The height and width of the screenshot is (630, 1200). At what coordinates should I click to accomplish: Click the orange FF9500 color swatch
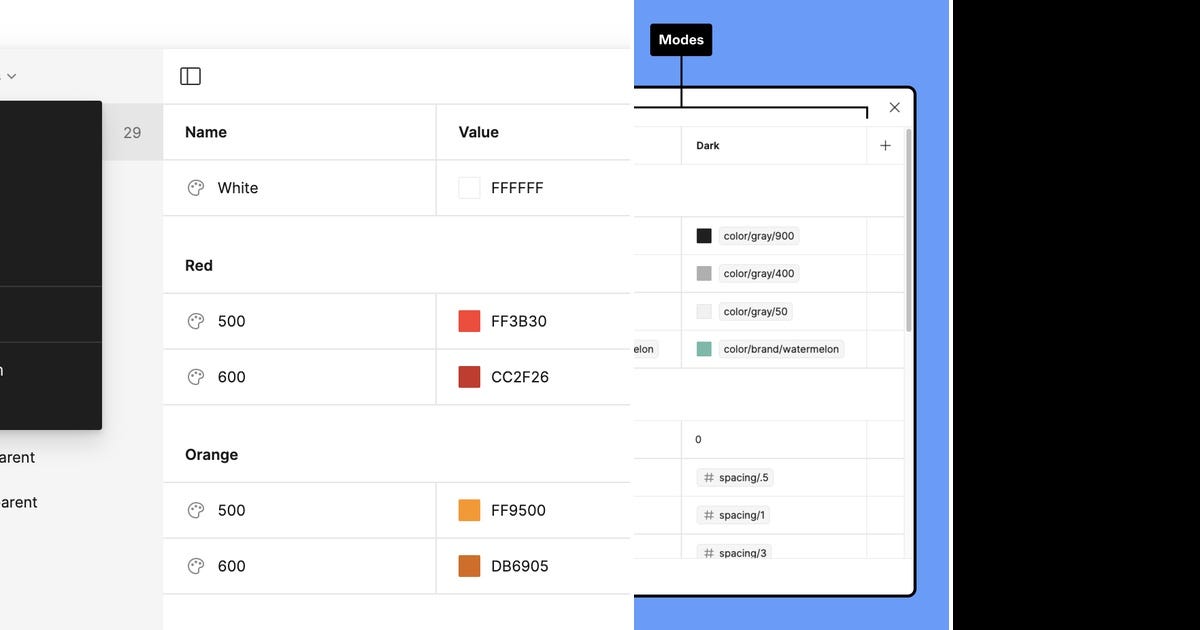[468, 510]
